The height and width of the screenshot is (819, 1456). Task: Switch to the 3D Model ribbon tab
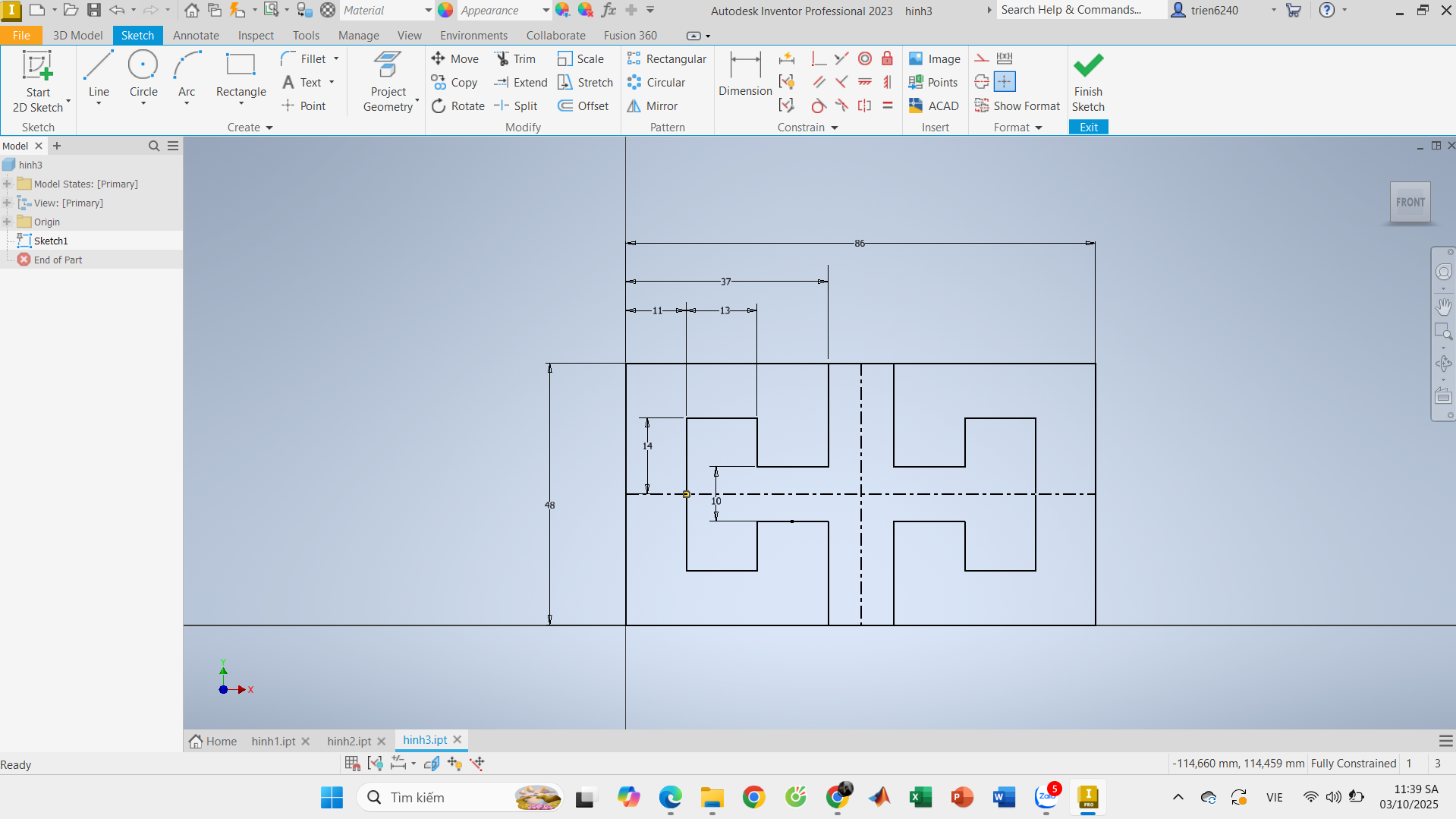tap(77, 36)
